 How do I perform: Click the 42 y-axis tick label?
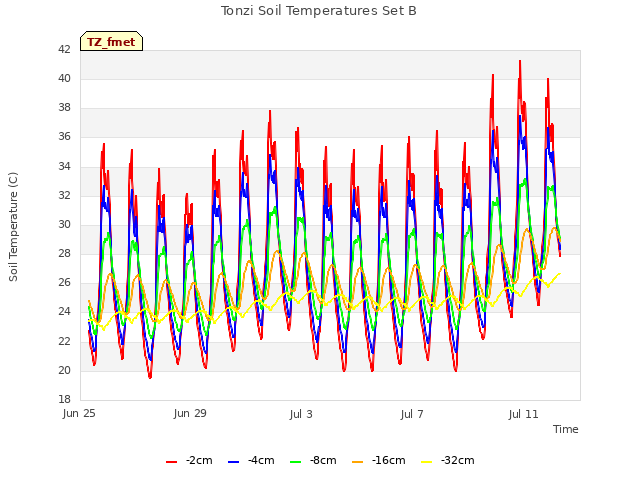64,49
